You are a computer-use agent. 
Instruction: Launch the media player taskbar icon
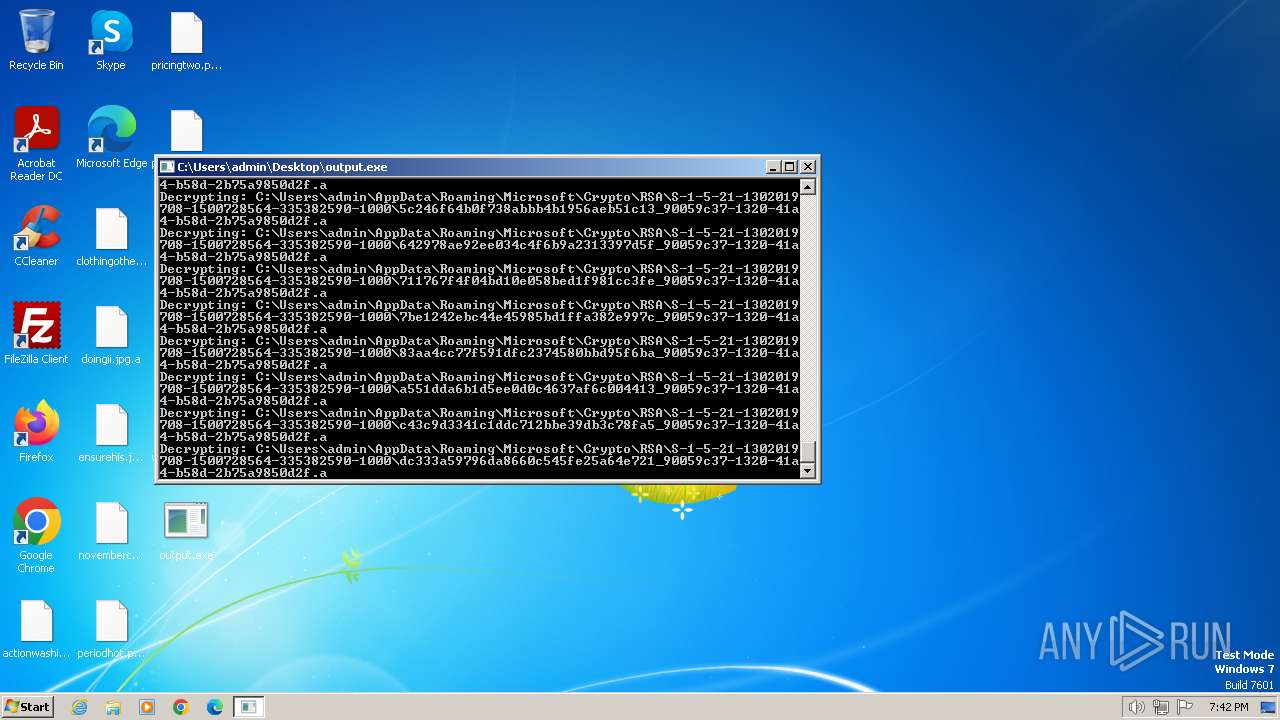click(147, 707)
